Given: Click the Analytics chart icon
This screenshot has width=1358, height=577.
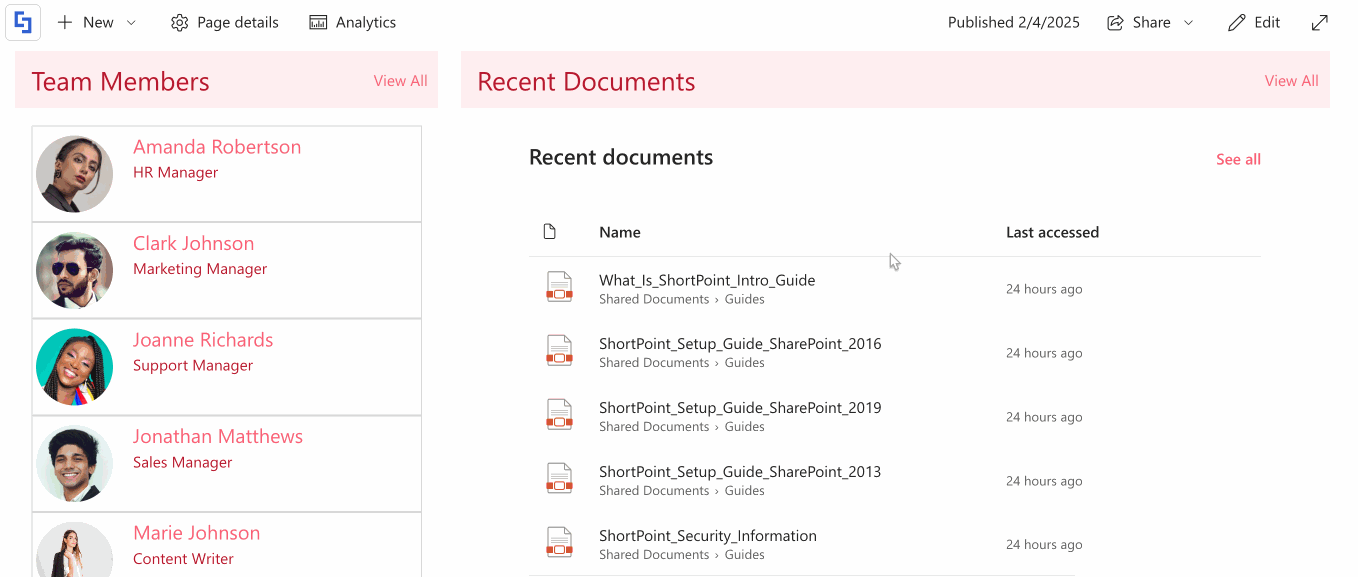Looking at the screenshot, I should point(318,22).
